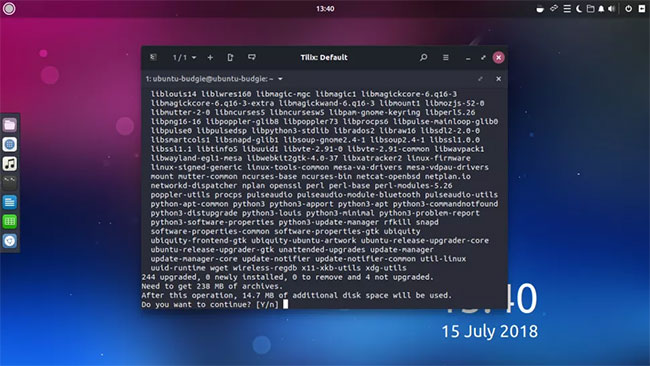Open the Budgie menu in top-left corner

tap(9, 9)
